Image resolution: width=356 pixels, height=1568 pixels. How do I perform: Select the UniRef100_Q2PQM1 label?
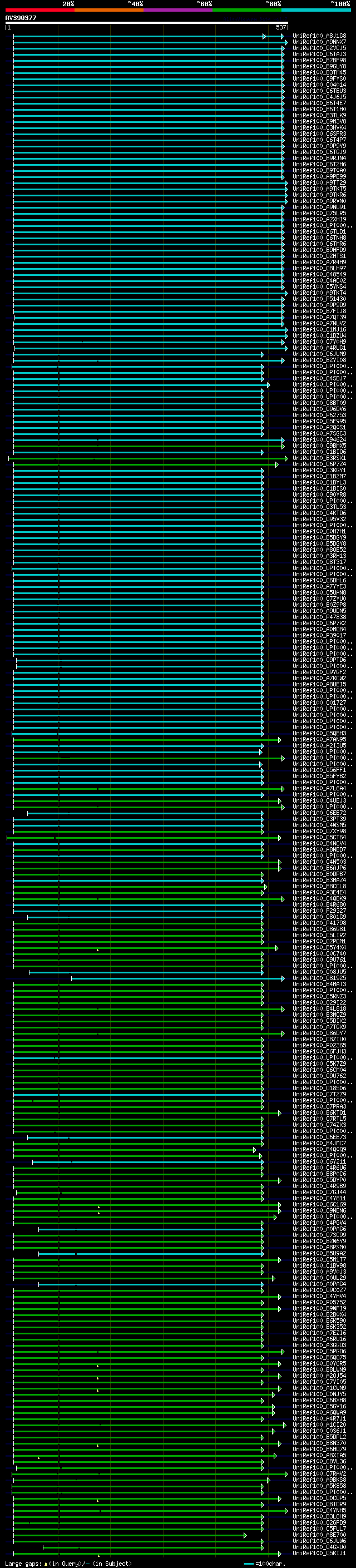tap(319, 941)
